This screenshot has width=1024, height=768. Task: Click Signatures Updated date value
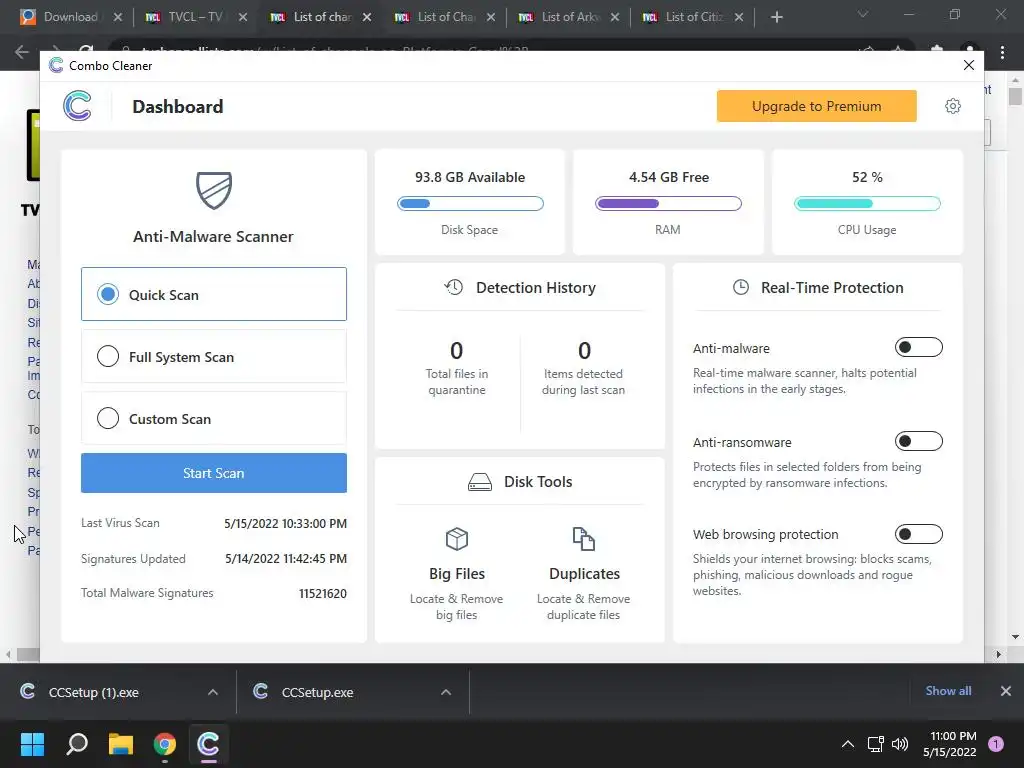286,558
